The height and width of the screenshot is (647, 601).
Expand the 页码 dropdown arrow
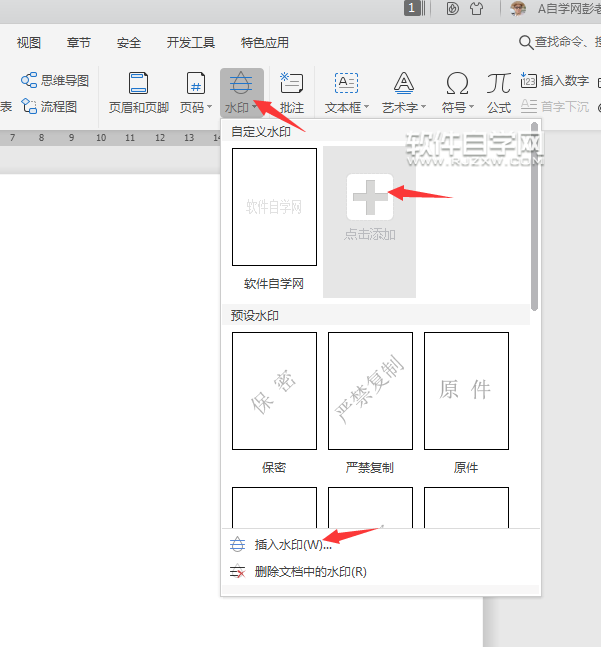[210, 107]
